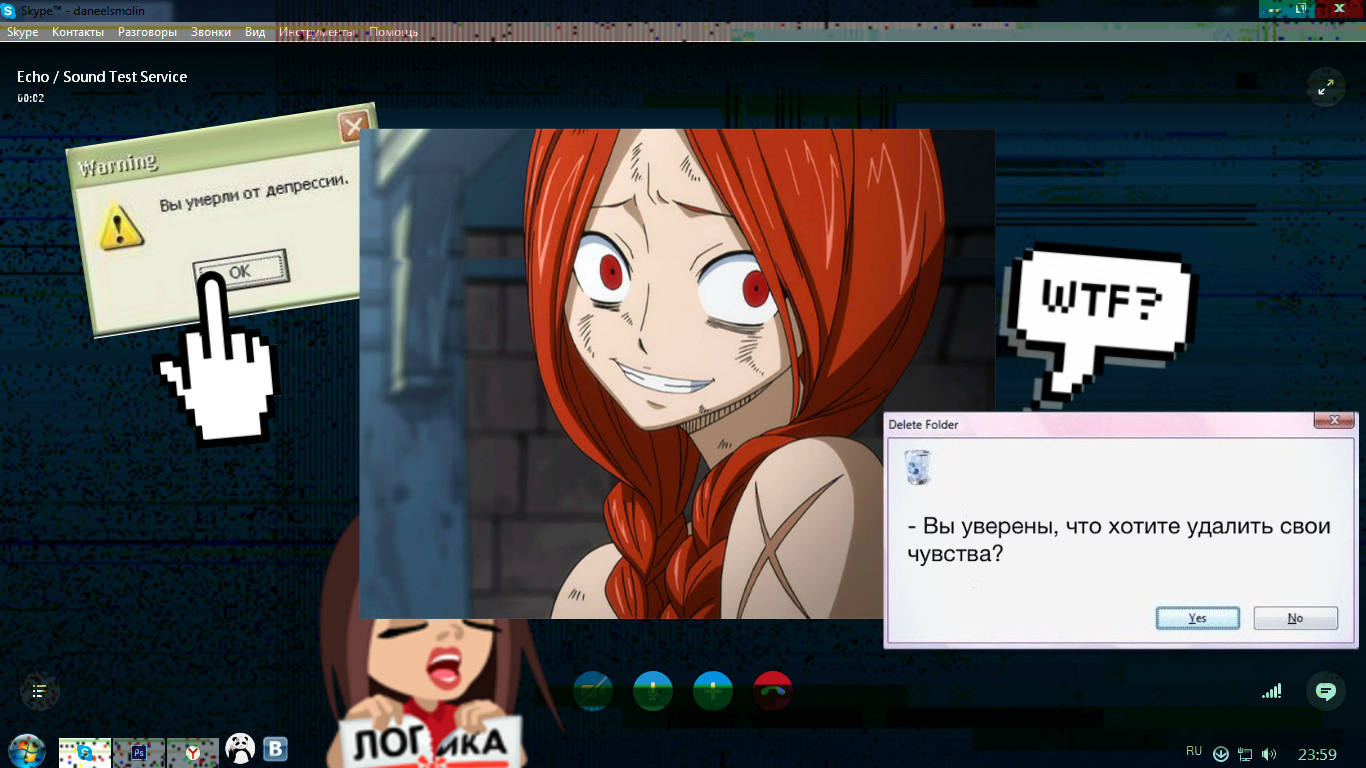Open the Разговоры menu
The width and height of the screenshot is (1366, 768).
pos(147,32)
